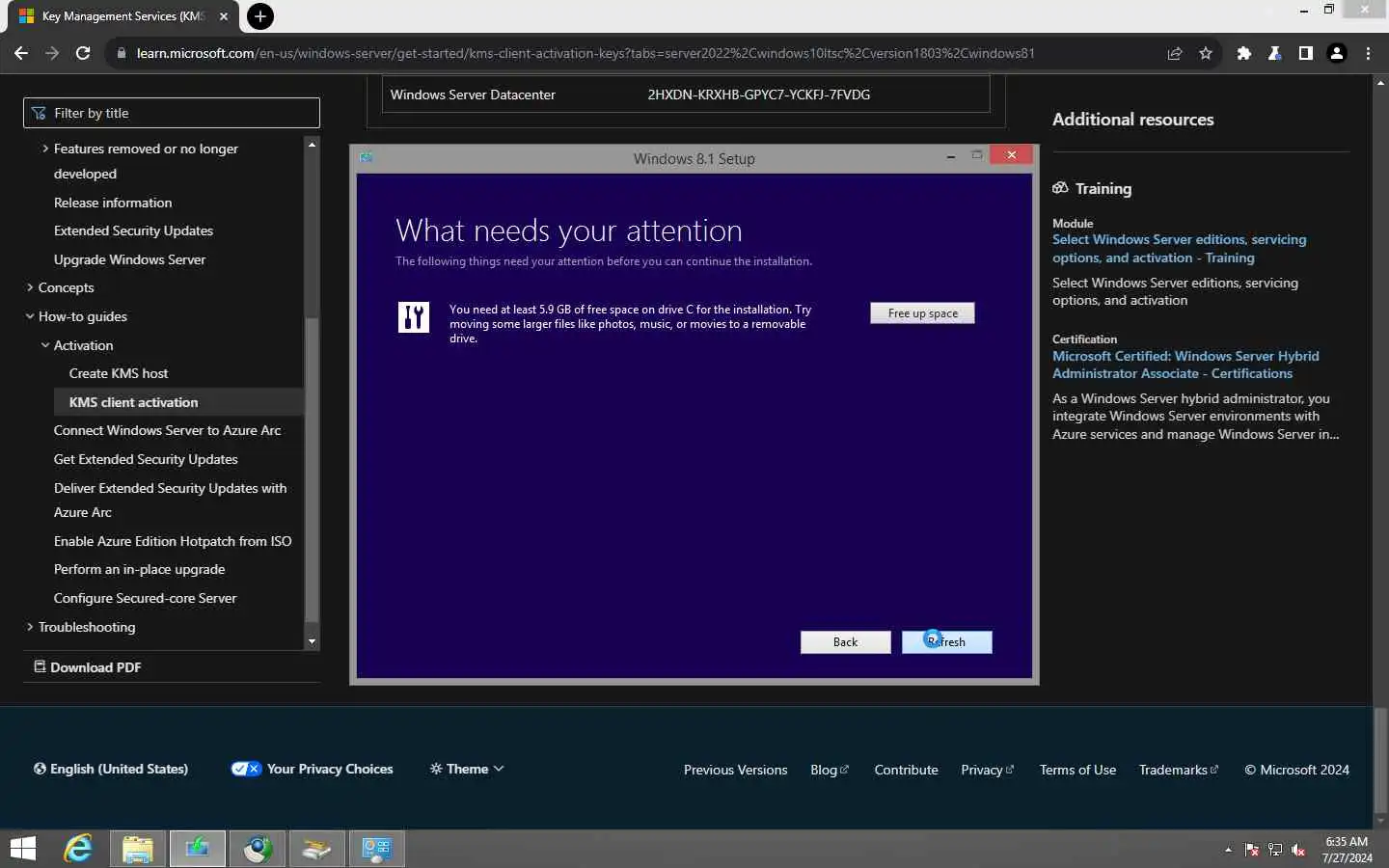Open the Contribute footer link

906,770
